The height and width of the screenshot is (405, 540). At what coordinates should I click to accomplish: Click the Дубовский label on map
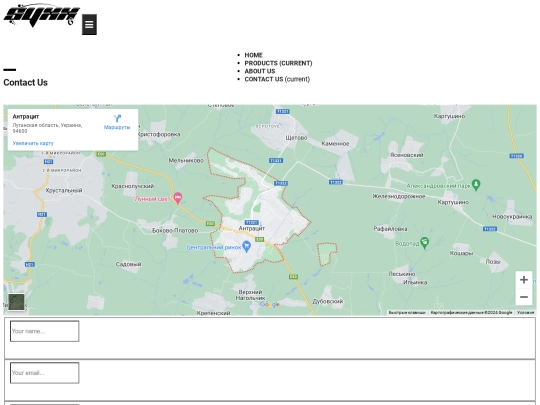point(328,301)
